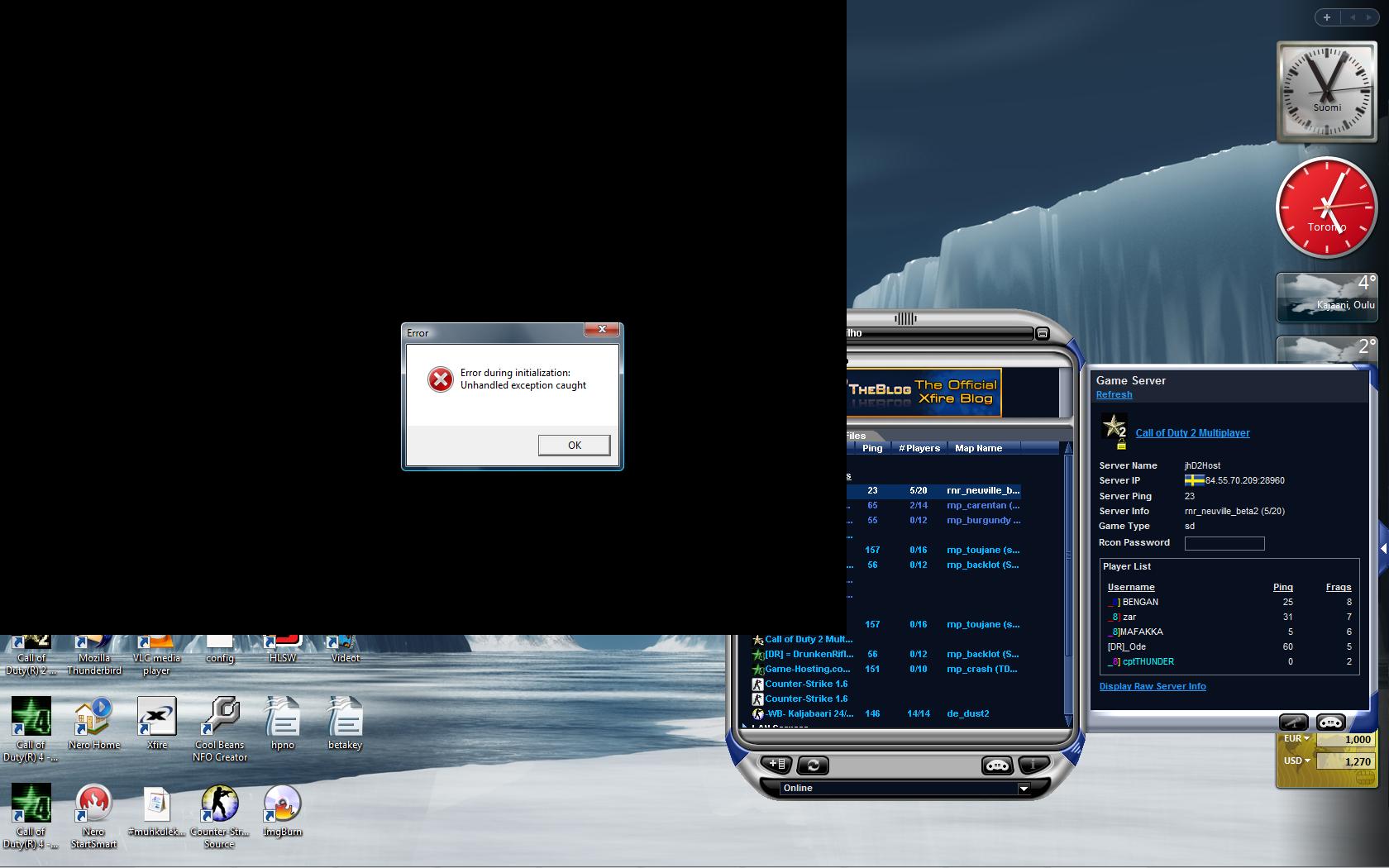Click the Xfire server list scrollbar up arrow
The width and height of the screenshot is (1389, 868).
coord(1068,448)
